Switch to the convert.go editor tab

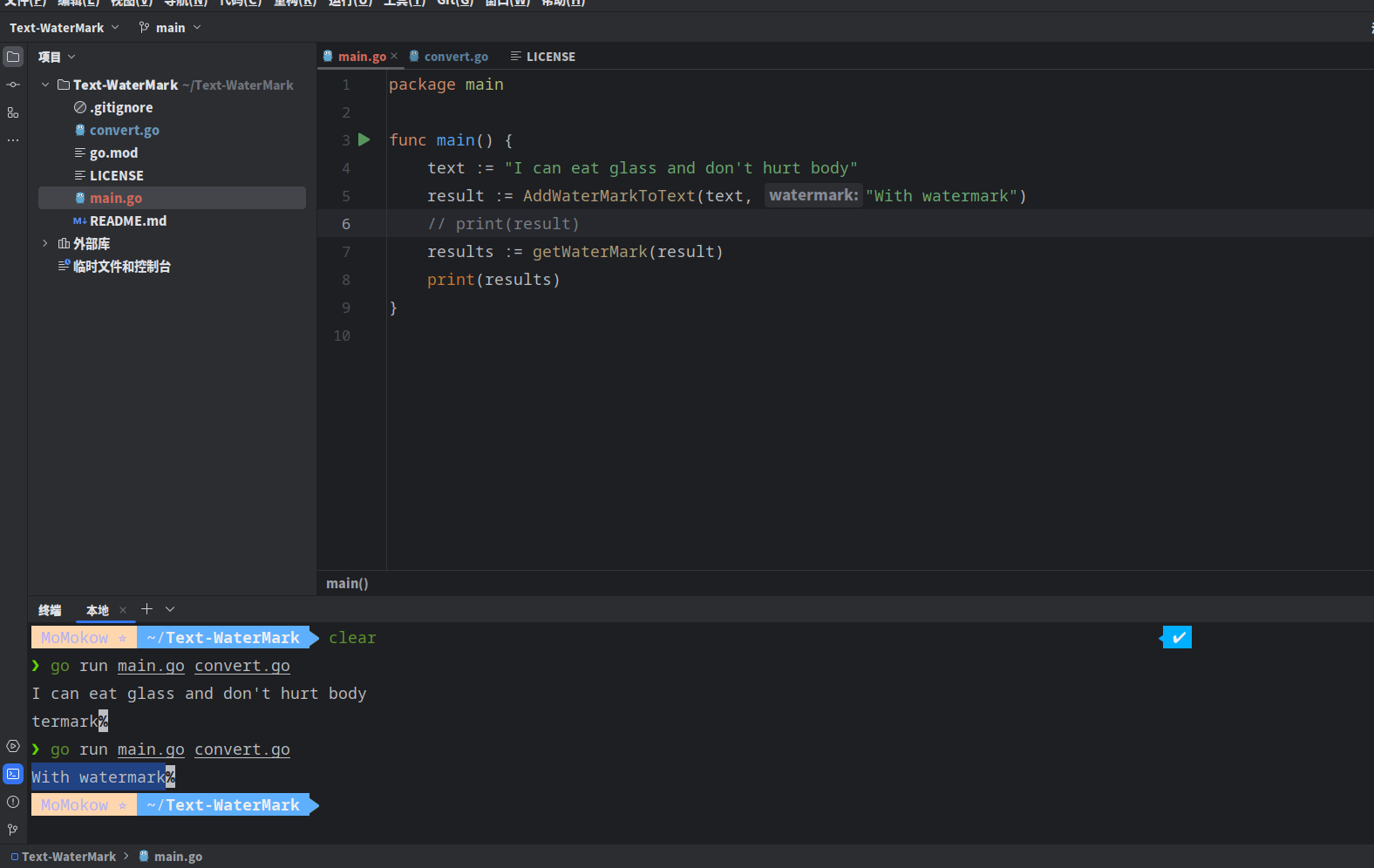point(449,56)
